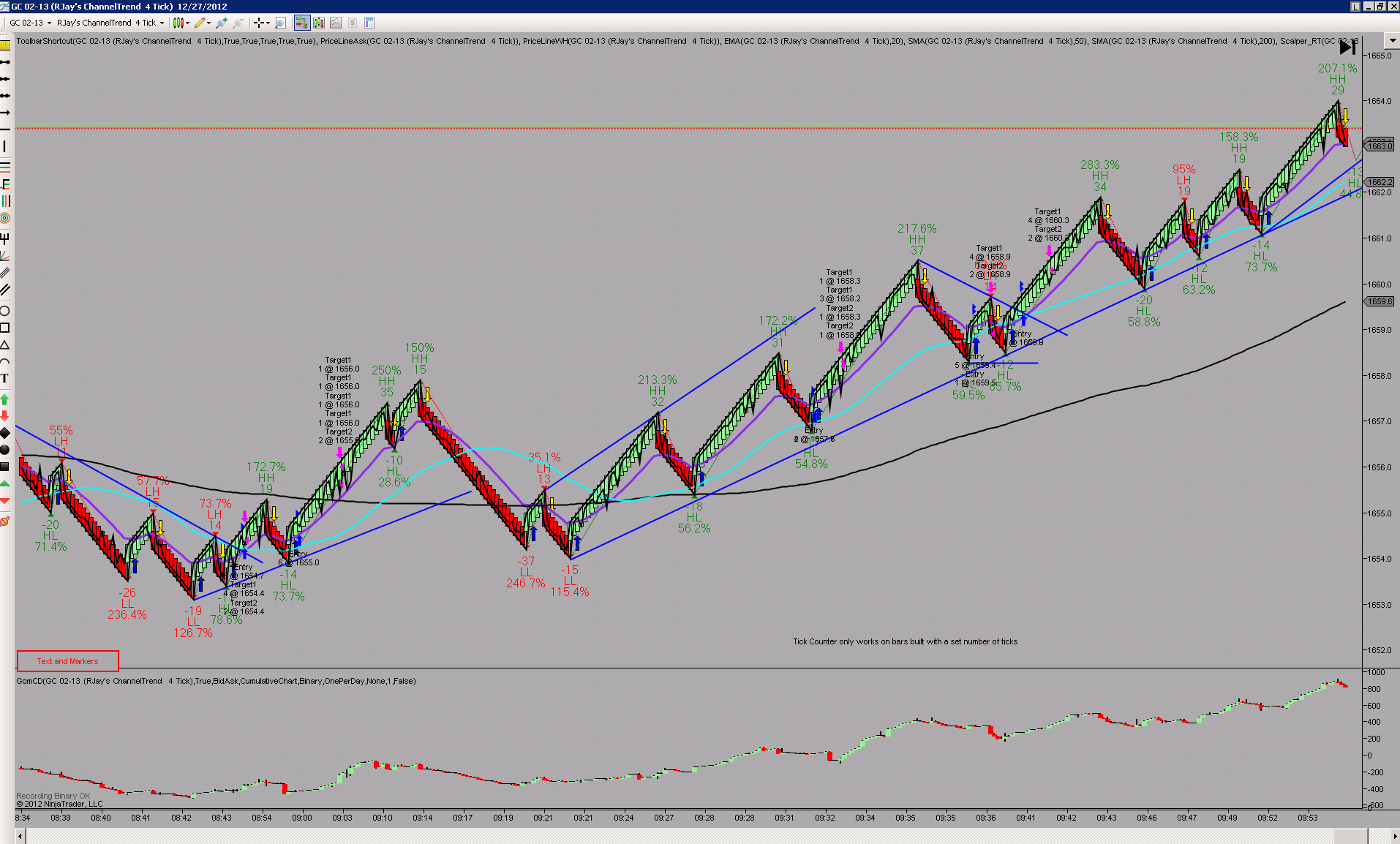Select the Horizontal Line tool
The width and height of the screenshot is (1400, 844).
coord(5,129)
